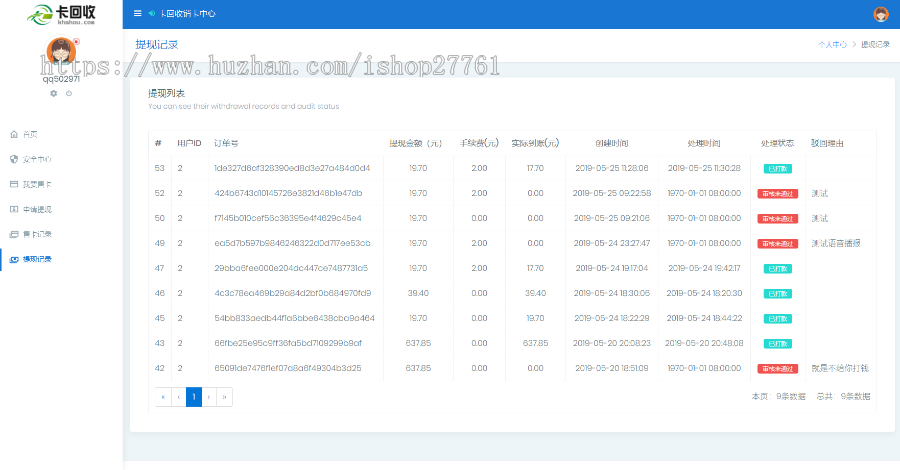The height and width of the screenshot is (470, 900).
Task: Select order number starting with 1de327d8
Action: [292, 168]
